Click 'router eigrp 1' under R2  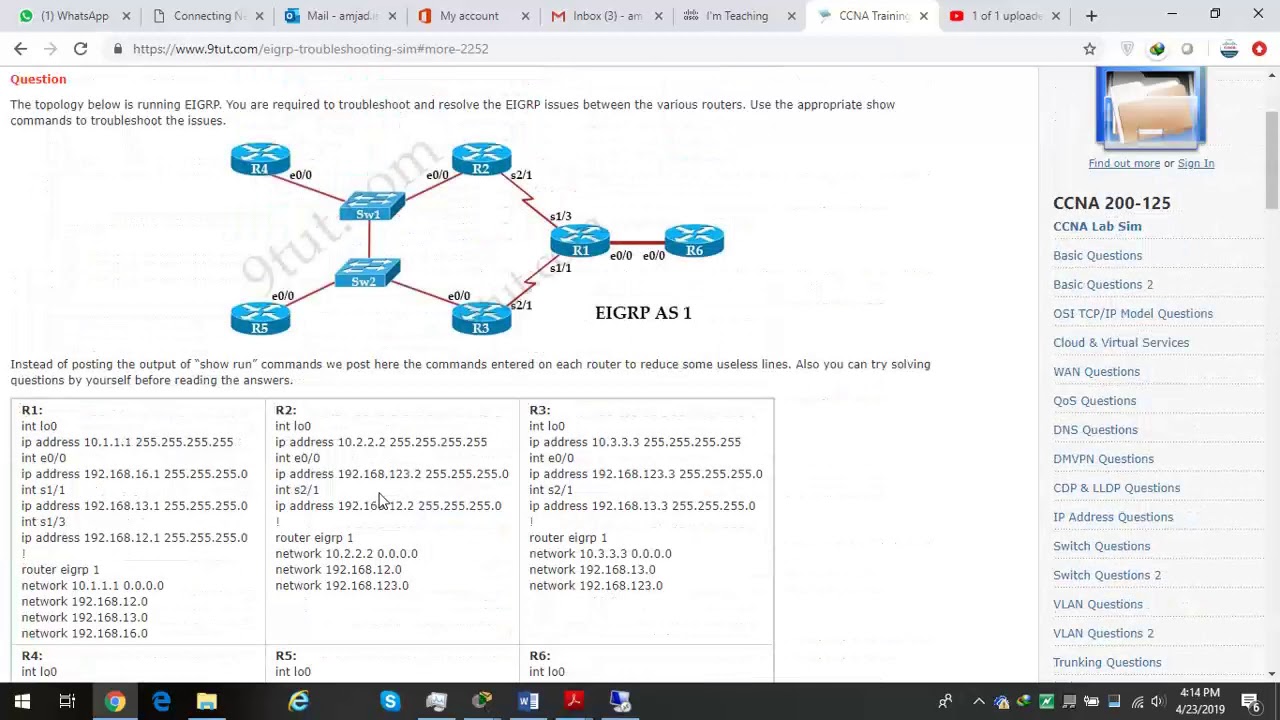click(314, 537)
